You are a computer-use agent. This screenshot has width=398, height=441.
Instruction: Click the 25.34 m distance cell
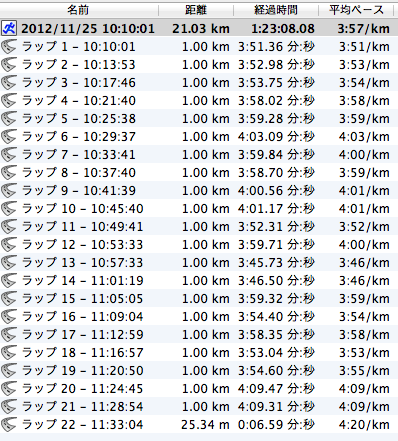205,425
